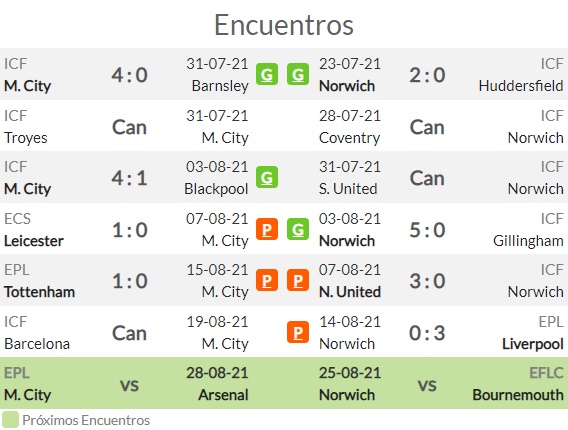Open upcoming Norwich vs Bournemouth fixture

[441, 383]
